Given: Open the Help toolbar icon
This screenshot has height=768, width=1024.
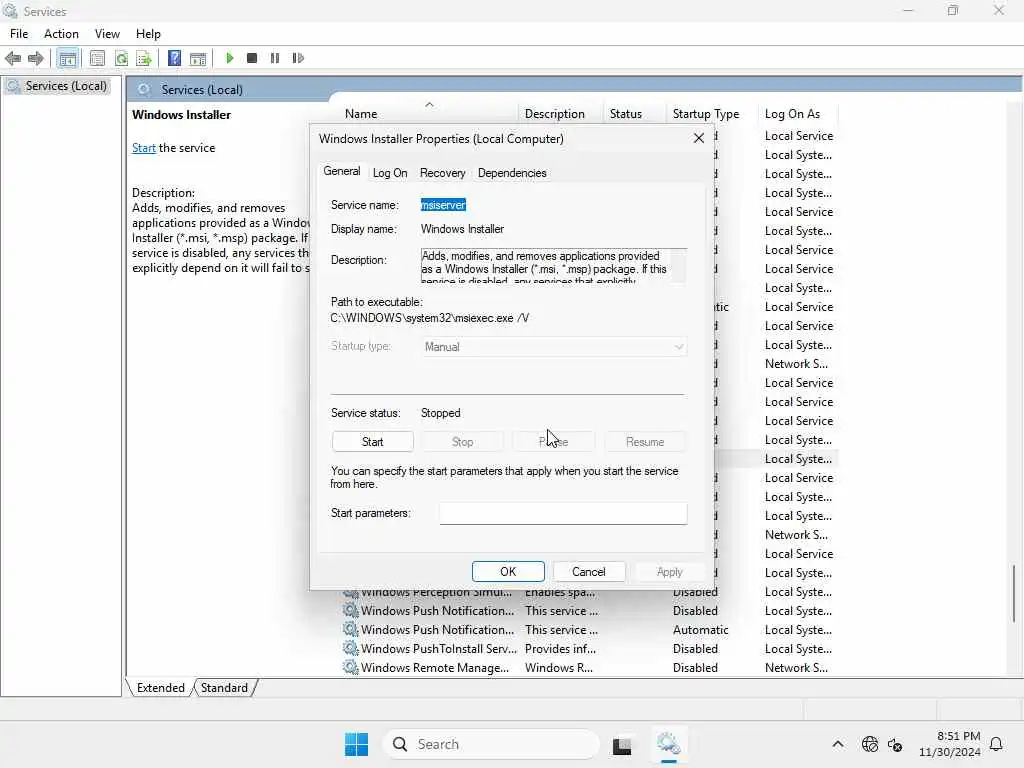Looking at the screenshot, I should (x=174, y=58).
